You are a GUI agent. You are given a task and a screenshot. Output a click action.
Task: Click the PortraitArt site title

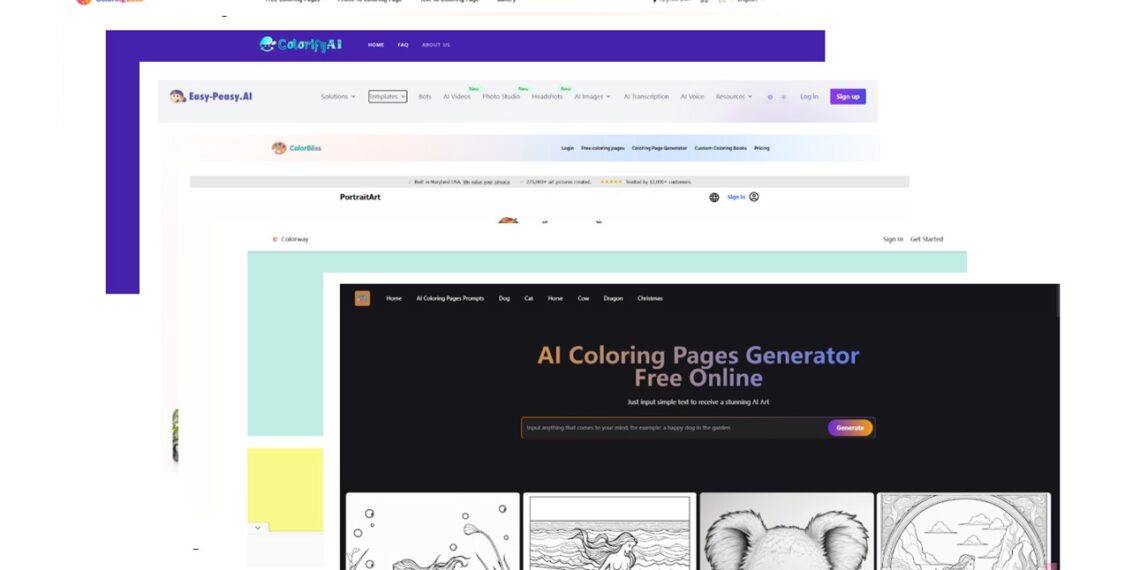click(360, 197)
